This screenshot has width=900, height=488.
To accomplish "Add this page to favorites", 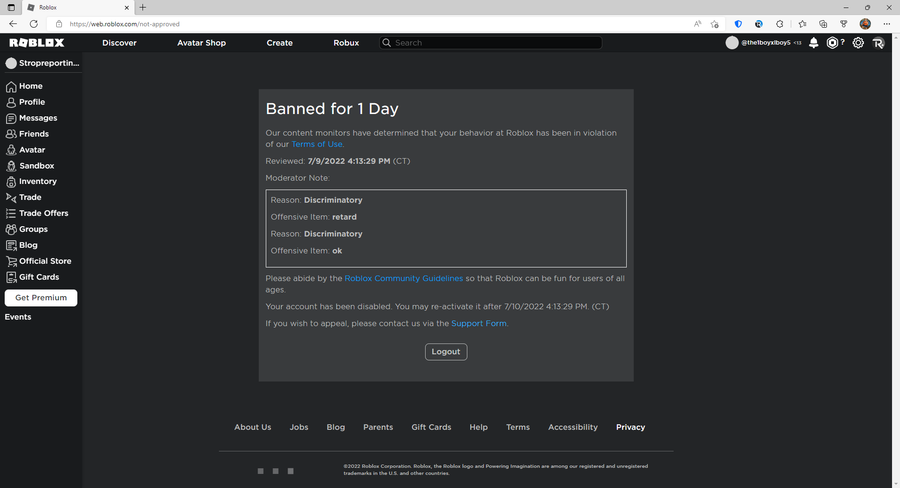I will click(715, 24).
